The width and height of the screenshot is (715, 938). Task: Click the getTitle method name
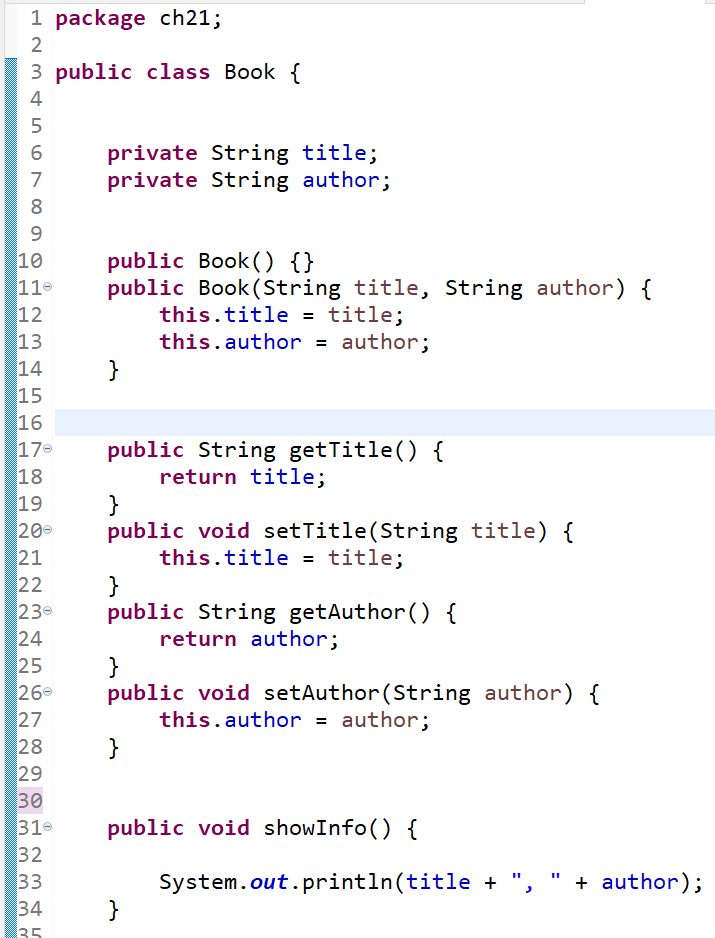[340, 450]
